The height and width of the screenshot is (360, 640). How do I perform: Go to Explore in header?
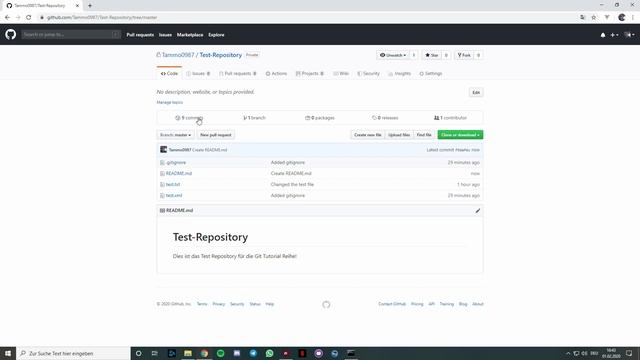[x=216, y=35]
